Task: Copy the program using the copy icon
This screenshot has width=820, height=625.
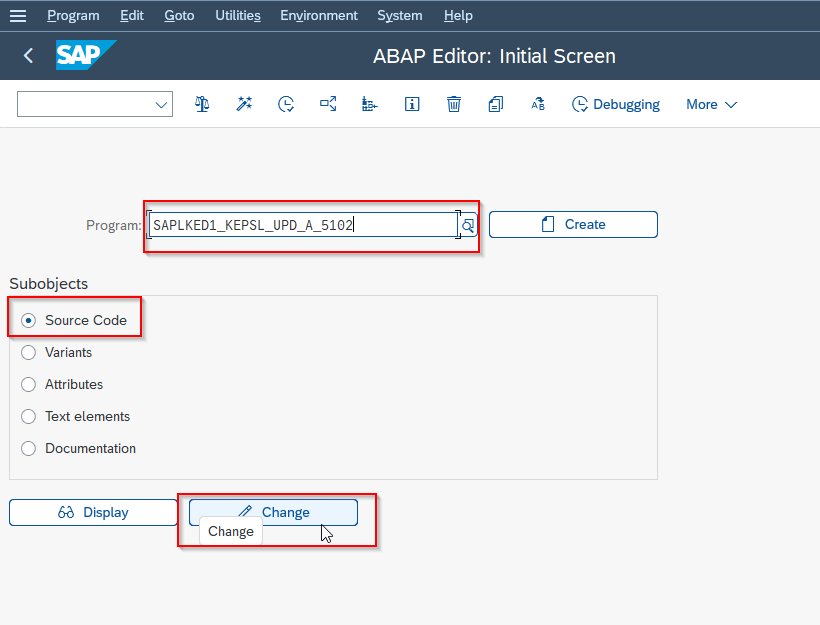Action: pos(495,104)
